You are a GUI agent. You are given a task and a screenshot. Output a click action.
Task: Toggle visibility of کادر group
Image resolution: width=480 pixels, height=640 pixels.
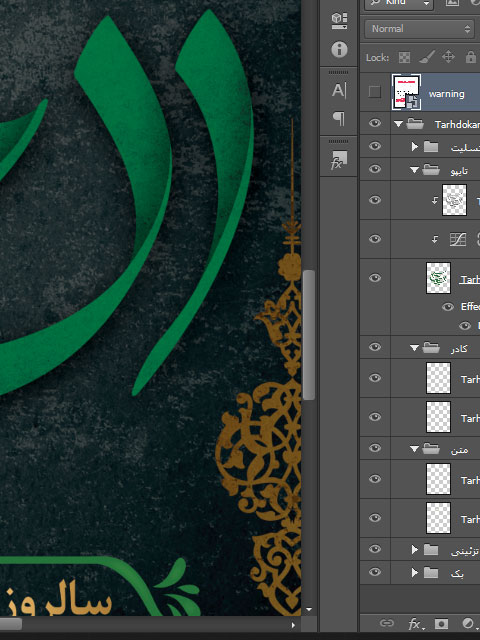point(375,347)
